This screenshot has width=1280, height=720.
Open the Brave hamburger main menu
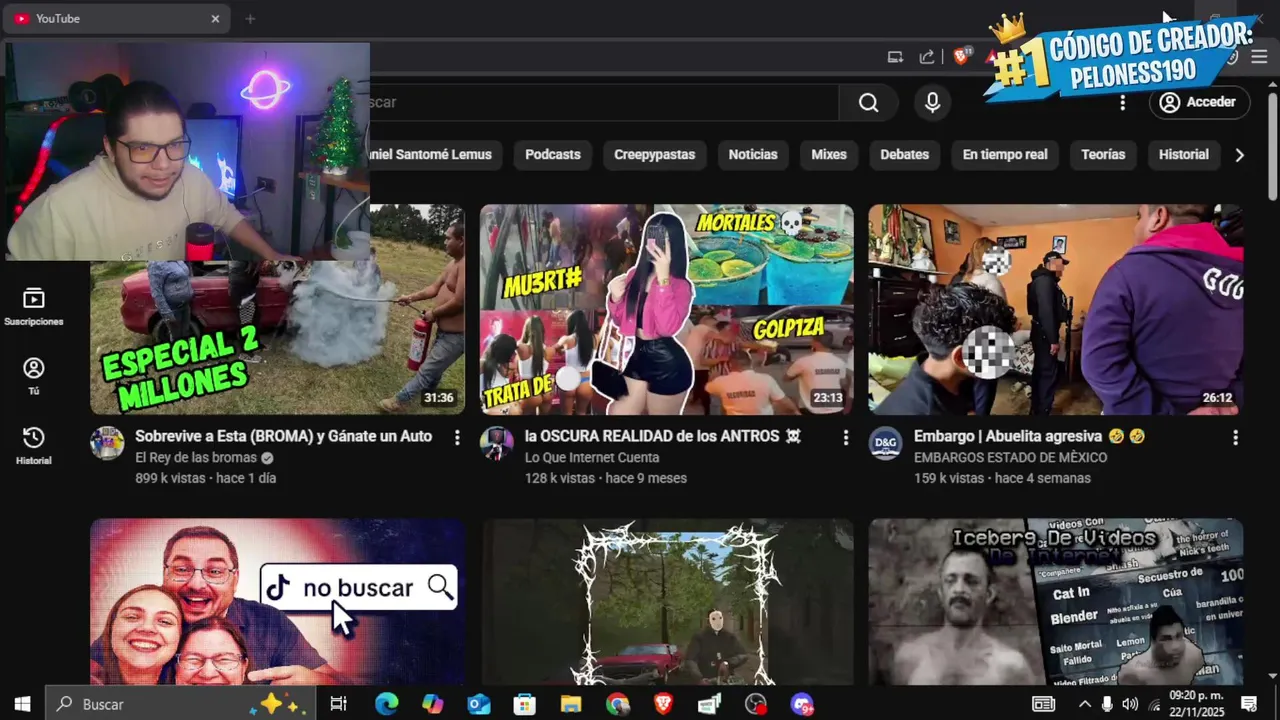point(1259,57)
